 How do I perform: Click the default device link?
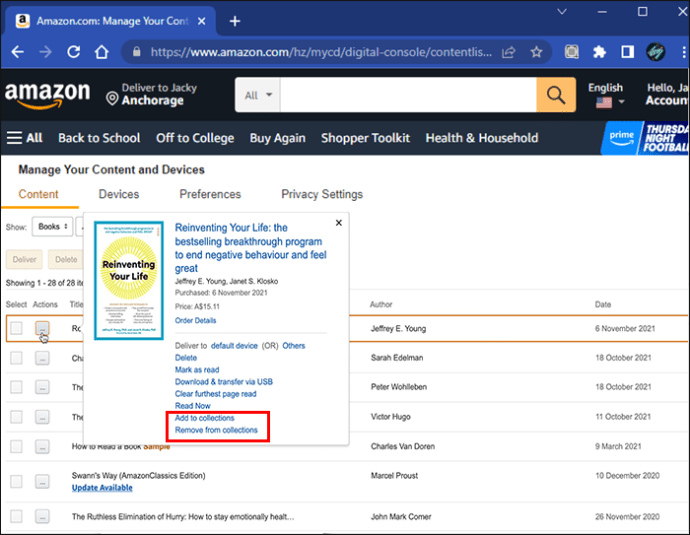[x=234, y=346]
